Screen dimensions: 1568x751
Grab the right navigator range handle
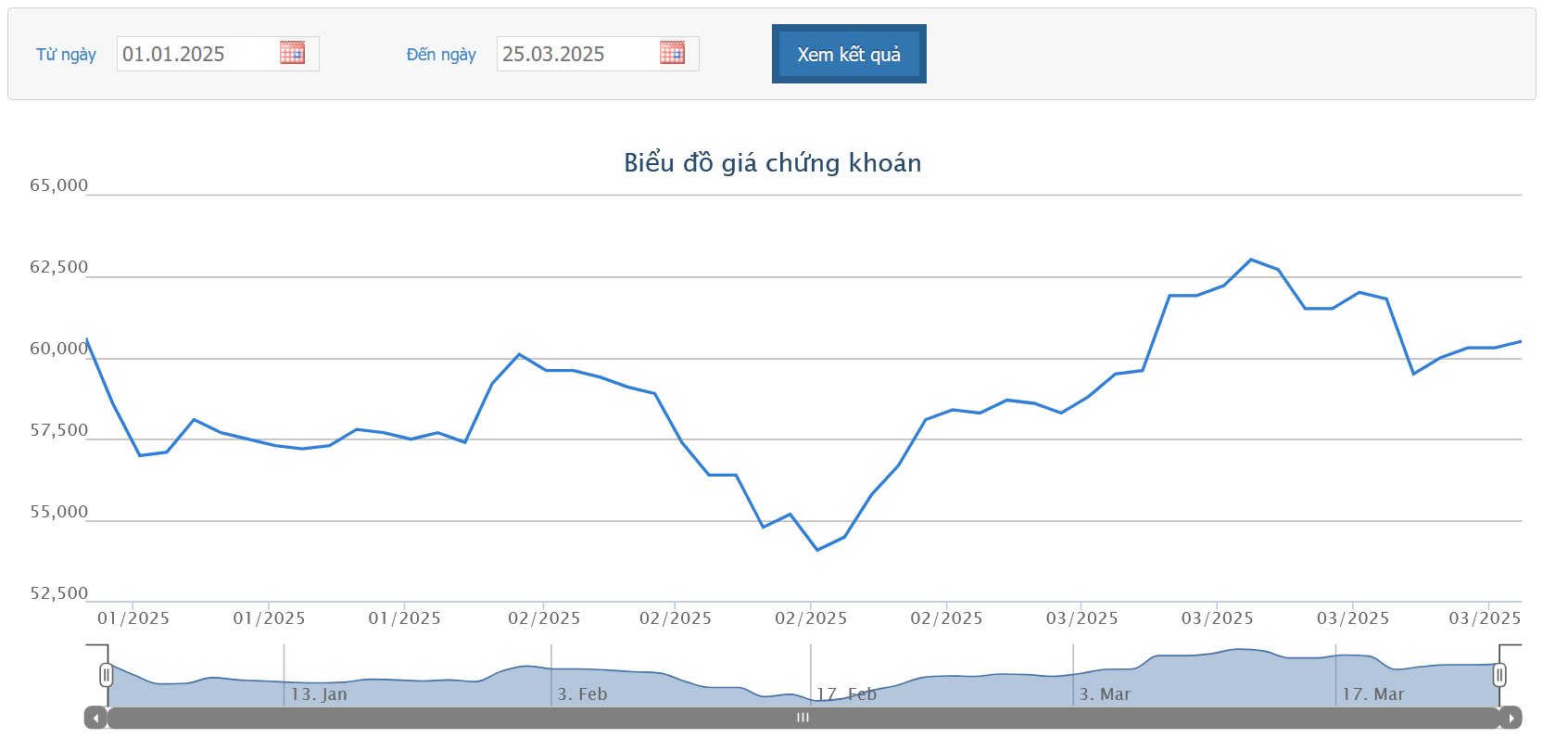1499,675
